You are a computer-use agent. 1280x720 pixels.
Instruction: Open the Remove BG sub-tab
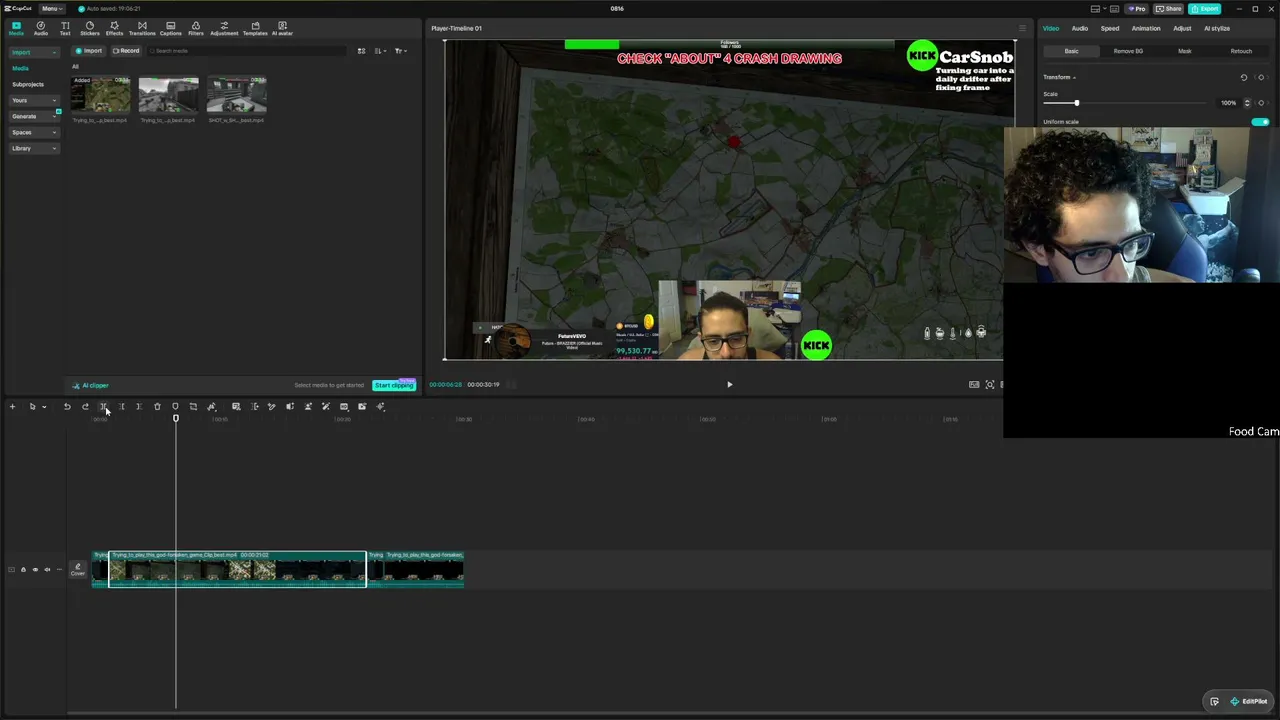tap(1128, 51)
